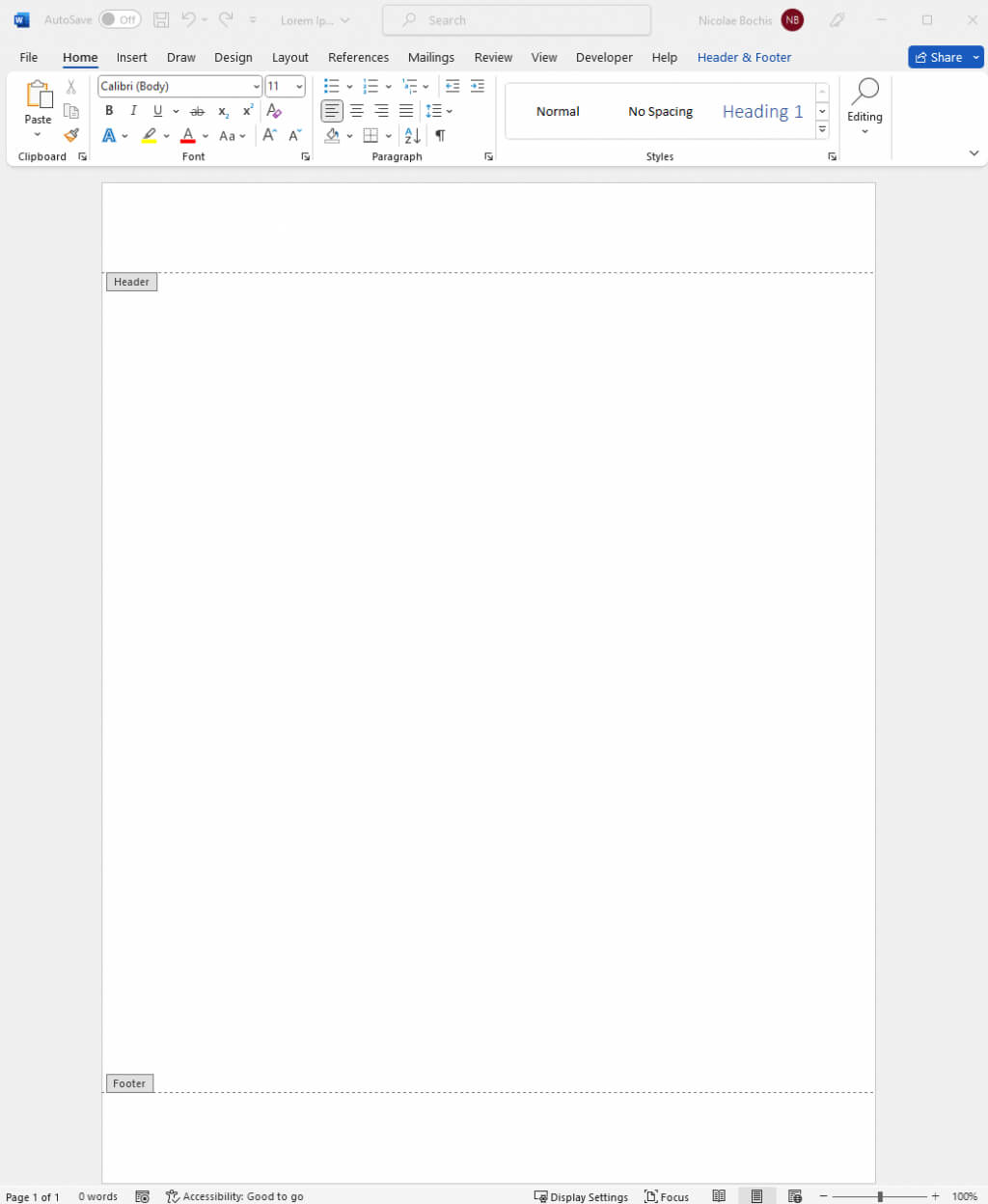988x1204 pixels.
Task: Increase indent of the paragraph
Action: click(477, 86)
